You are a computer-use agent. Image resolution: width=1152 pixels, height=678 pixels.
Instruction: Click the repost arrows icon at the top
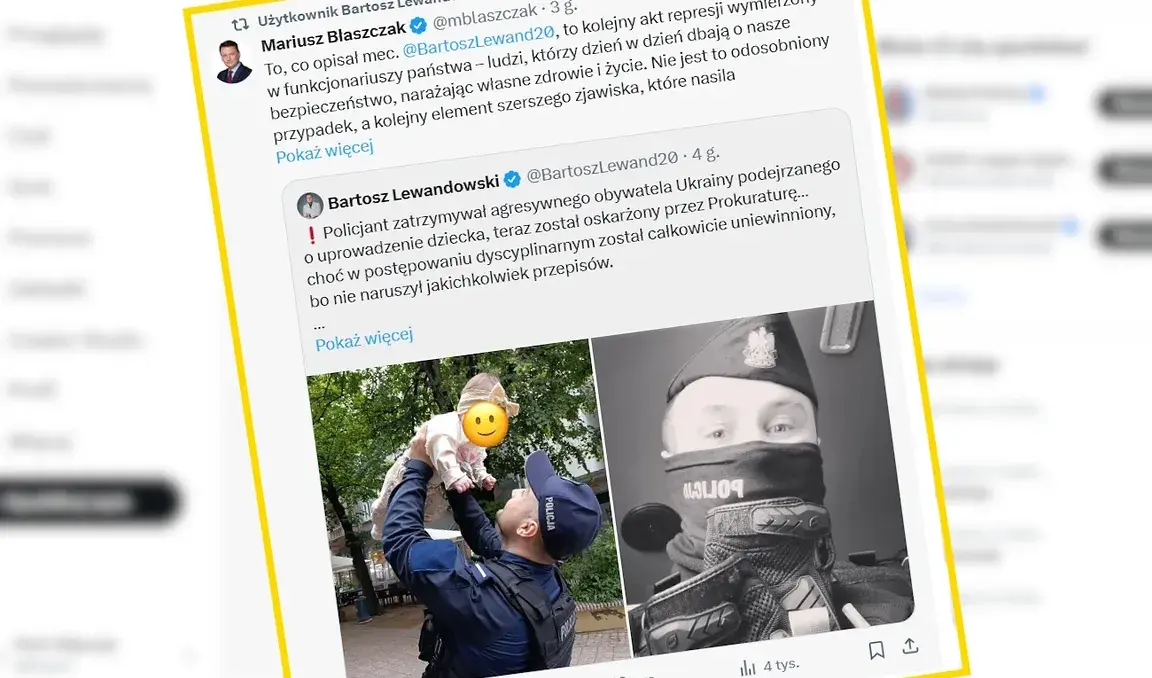tap(240, 24)
